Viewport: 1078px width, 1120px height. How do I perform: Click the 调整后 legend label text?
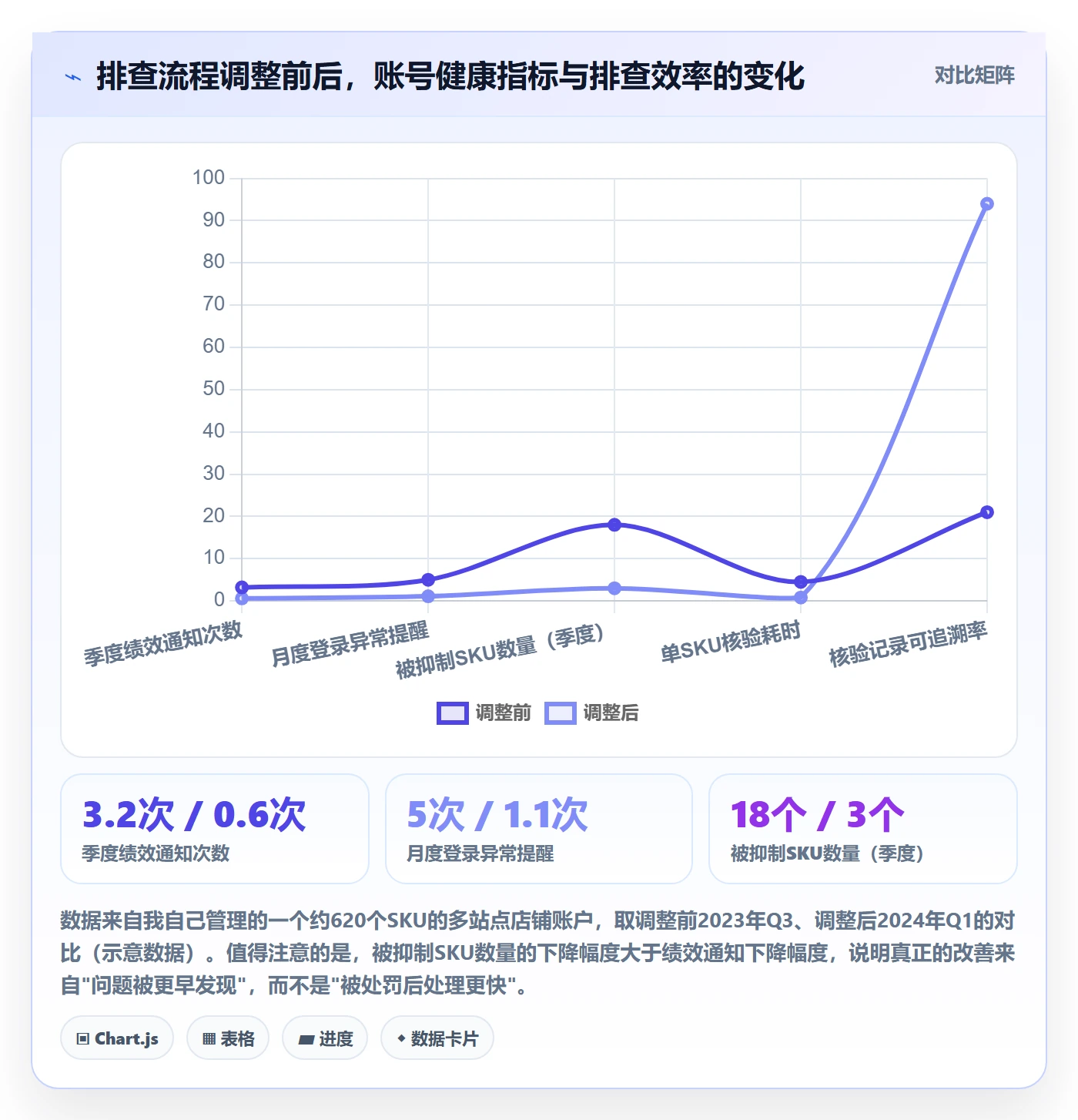[611, 713]
